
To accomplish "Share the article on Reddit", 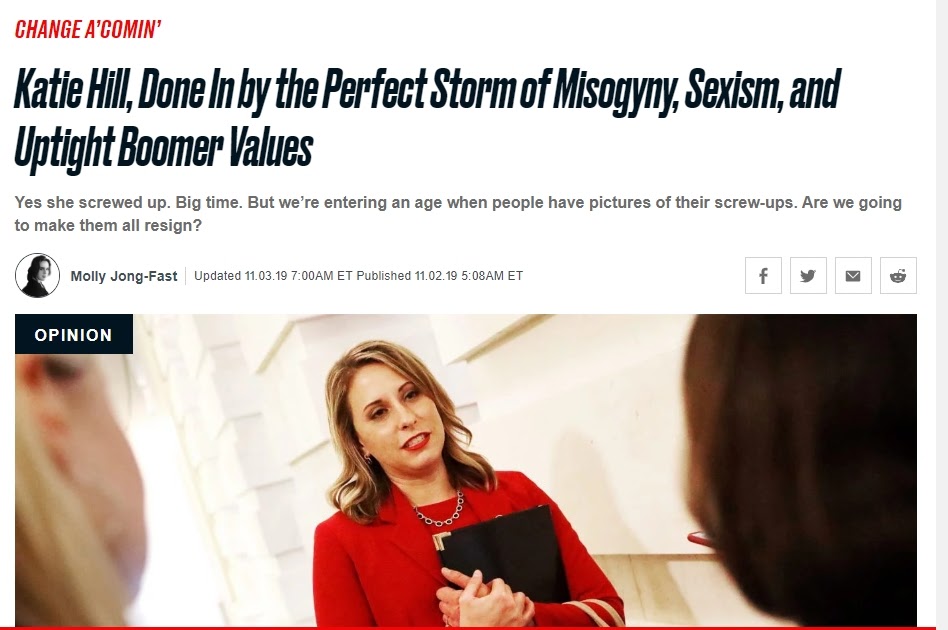I will click(898, 276).
